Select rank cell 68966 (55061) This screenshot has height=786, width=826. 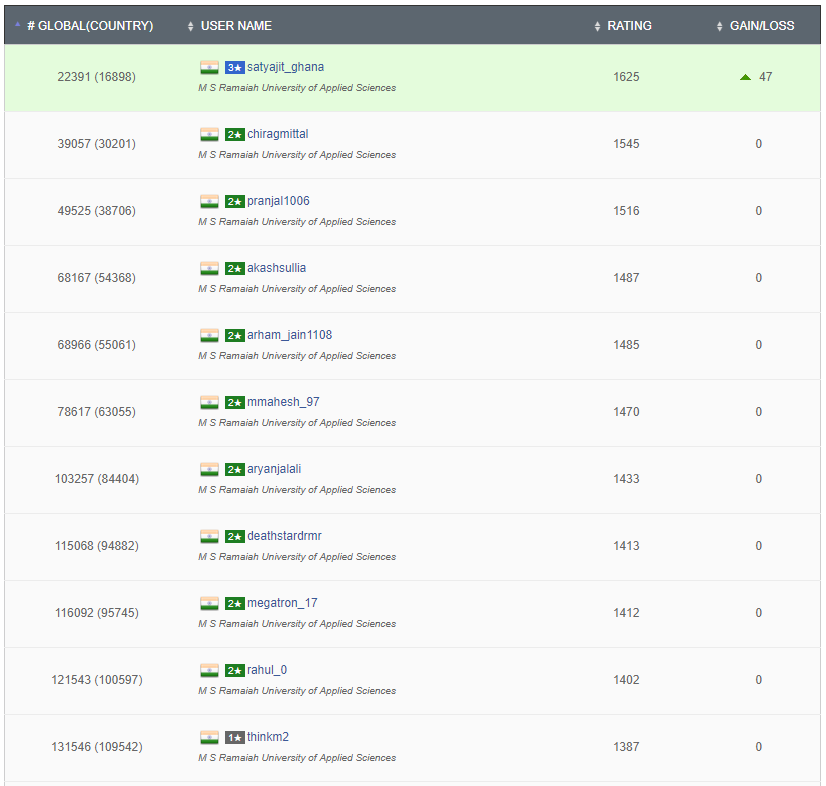[x=96, y=345]
